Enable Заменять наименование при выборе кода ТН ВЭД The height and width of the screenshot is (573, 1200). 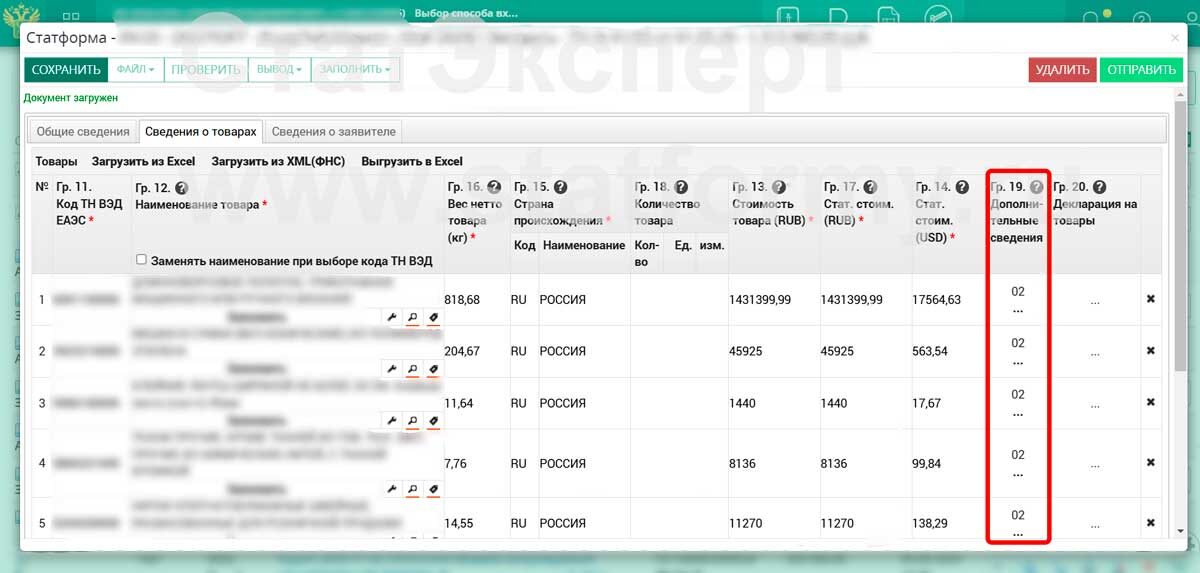tap(141, 260)
